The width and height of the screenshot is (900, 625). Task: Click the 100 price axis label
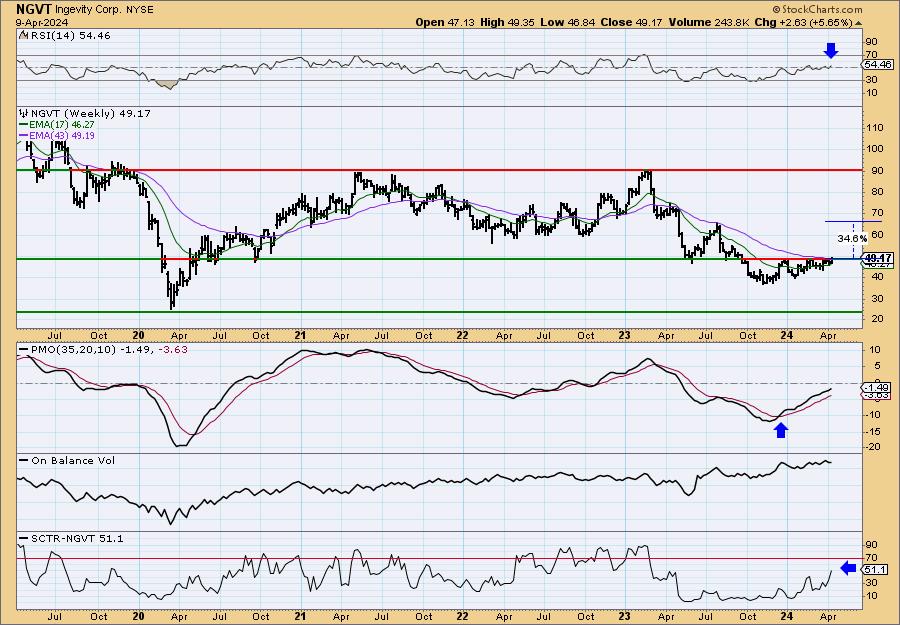tap(876, 148)
